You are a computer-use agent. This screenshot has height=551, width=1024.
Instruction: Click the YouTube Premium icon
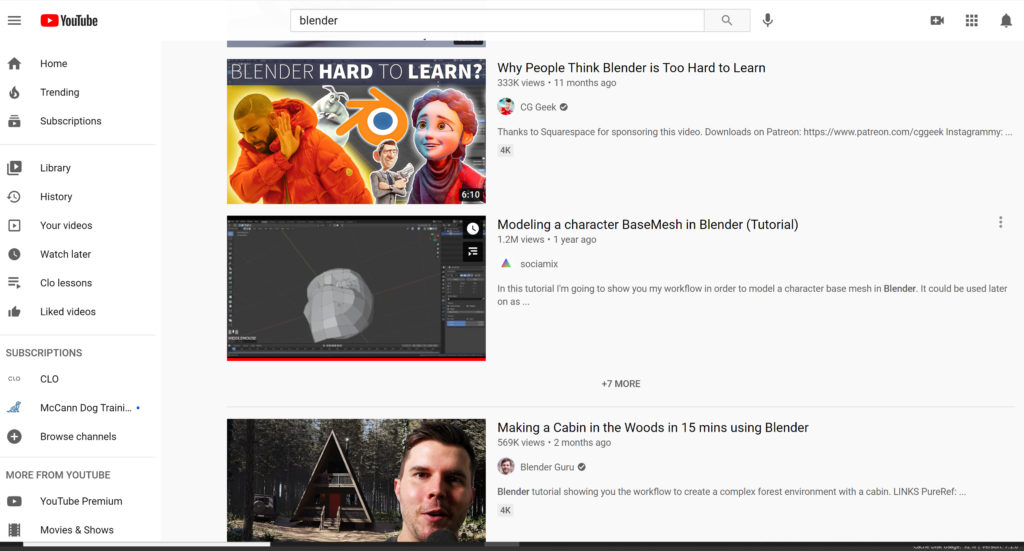14,501
